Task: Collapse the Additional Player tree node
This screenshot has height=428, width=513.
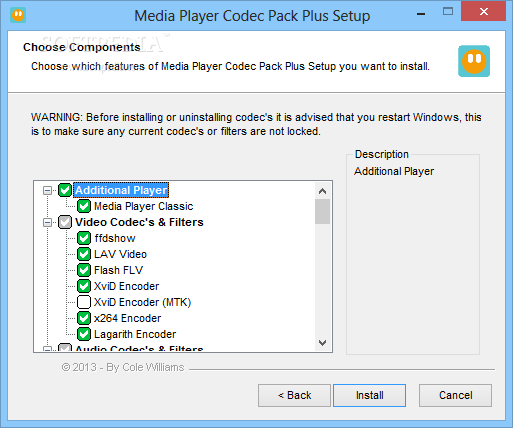Action: click(48, 191)
